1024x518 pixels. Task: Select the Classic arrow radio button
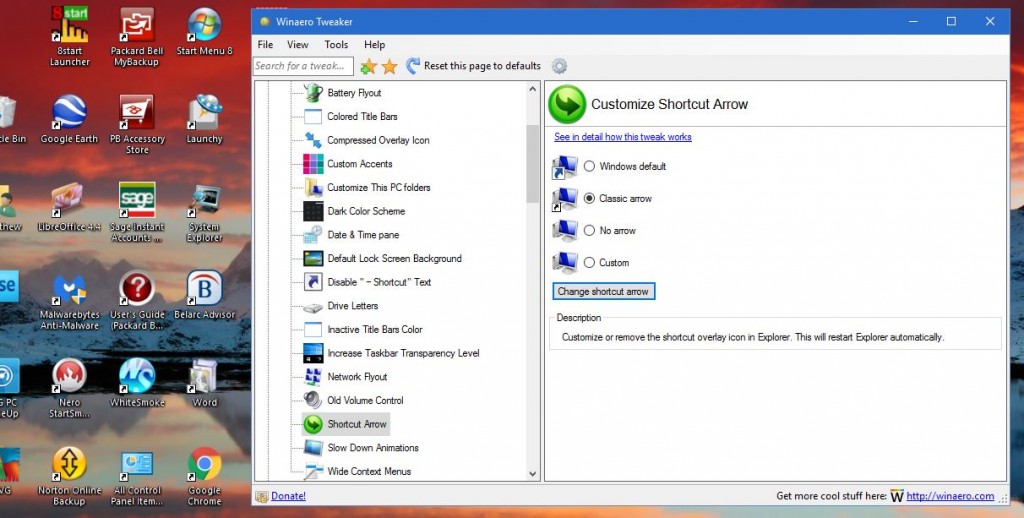coord(589,199)
